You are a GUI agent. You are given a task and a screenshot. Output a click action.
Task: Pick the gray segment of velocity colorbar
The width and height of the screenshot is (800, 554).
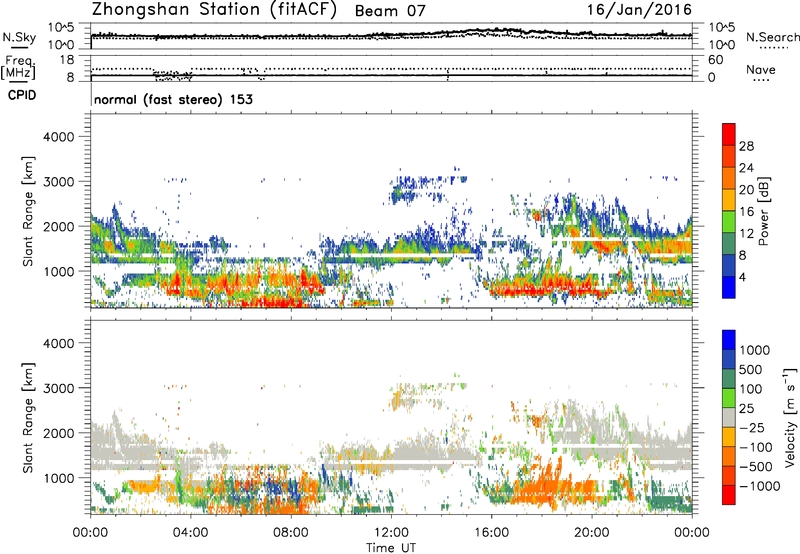pos(729,417)
